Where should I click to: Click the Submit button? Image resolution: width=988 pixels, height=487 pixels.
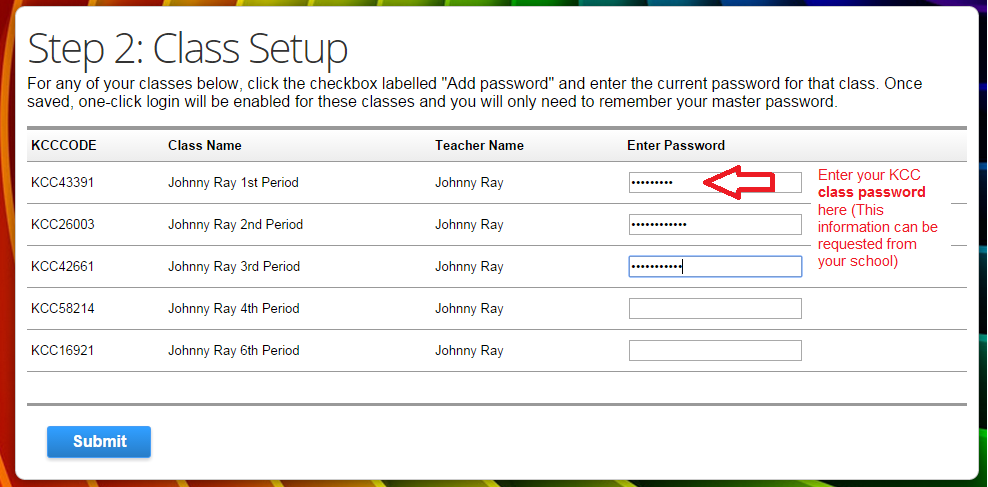tap(99, 441)
